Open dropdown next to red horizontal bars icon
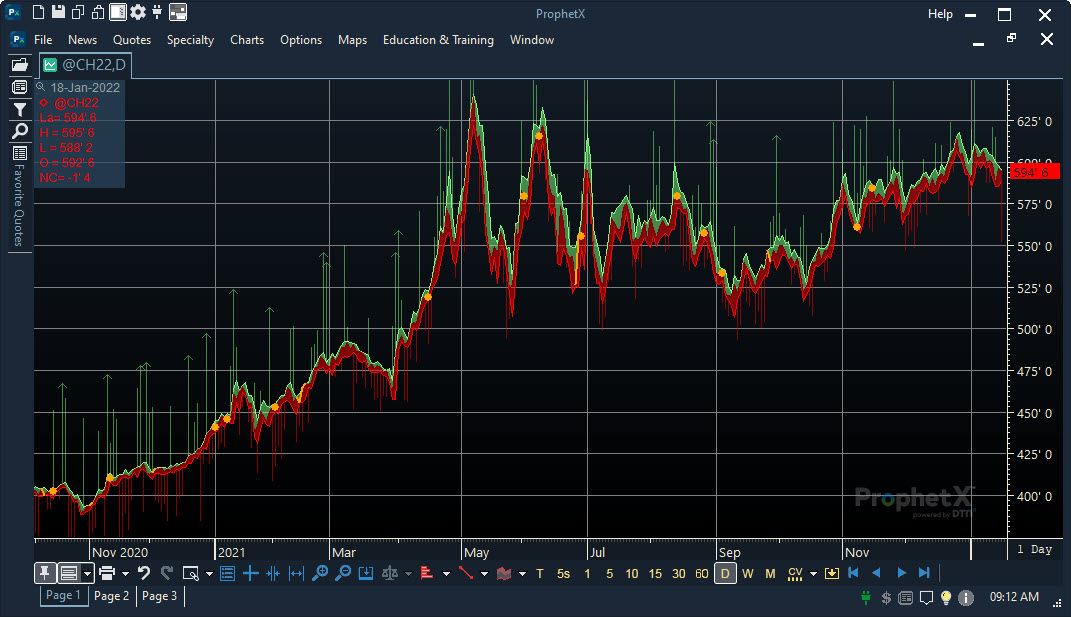This screenshot has height=617, width=1071. coord(446,574)
